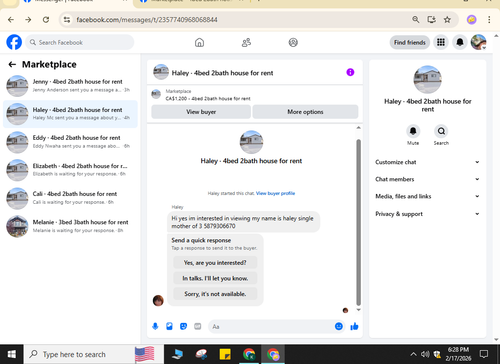Open the Home feed icon

[x=199, y=42]
